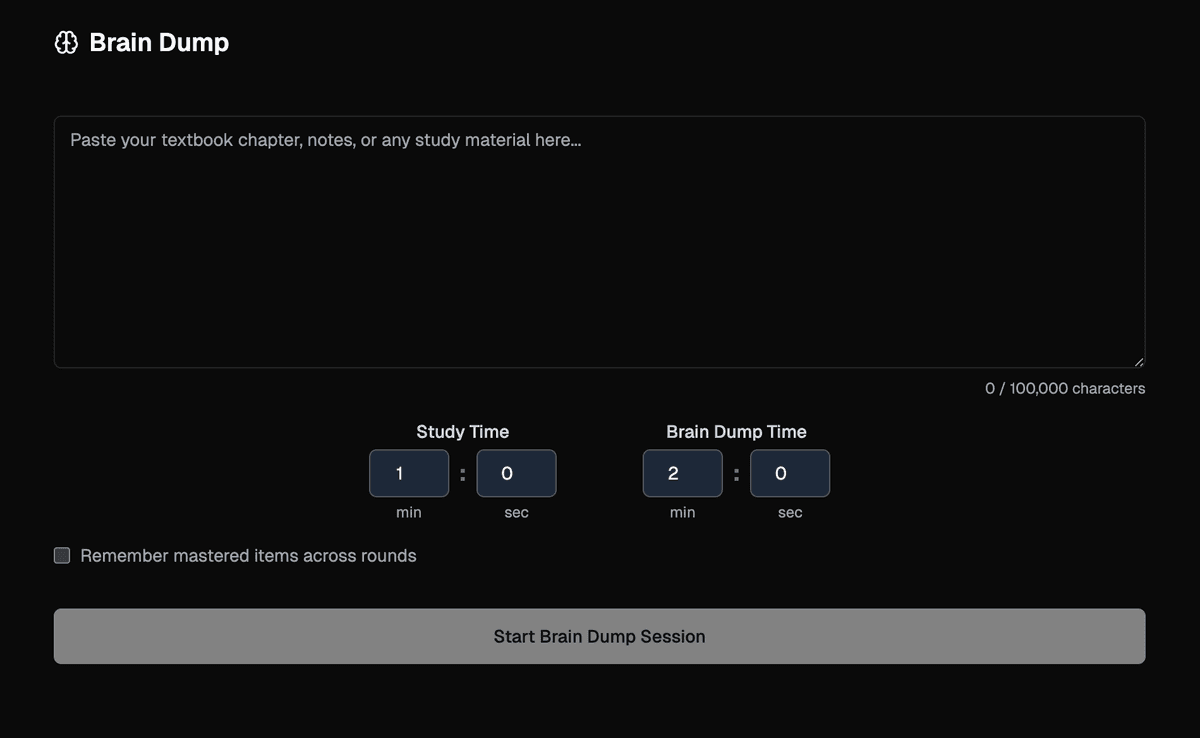Click the Study Time heading label
1200x738 pixels.
click(462, 432)
